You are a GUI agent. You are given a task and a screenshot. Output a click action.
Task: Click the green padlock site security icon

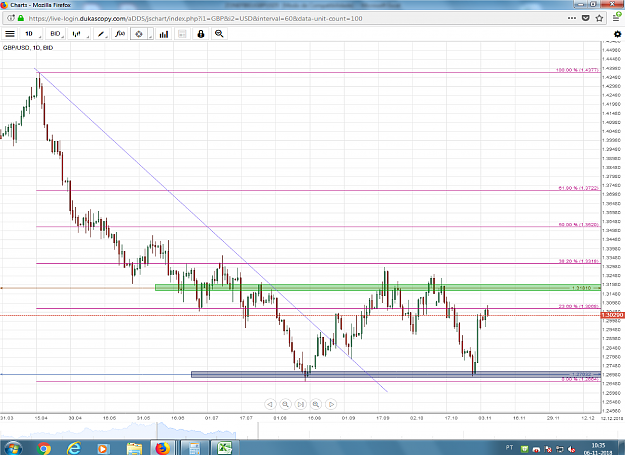click(21, 18)
